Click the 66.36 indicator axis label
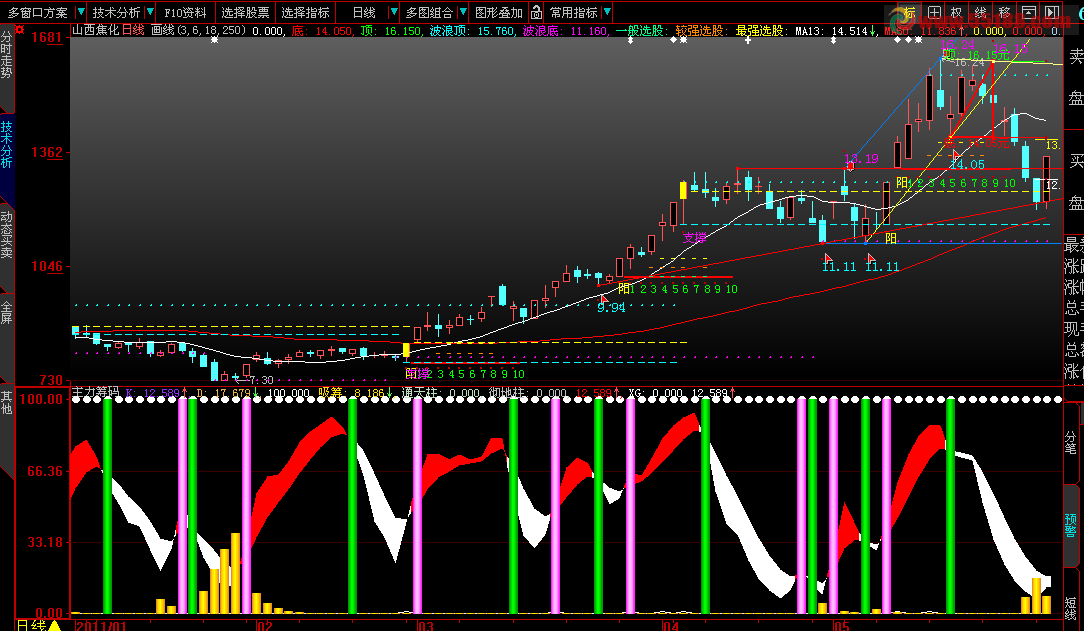 point(45,471)
